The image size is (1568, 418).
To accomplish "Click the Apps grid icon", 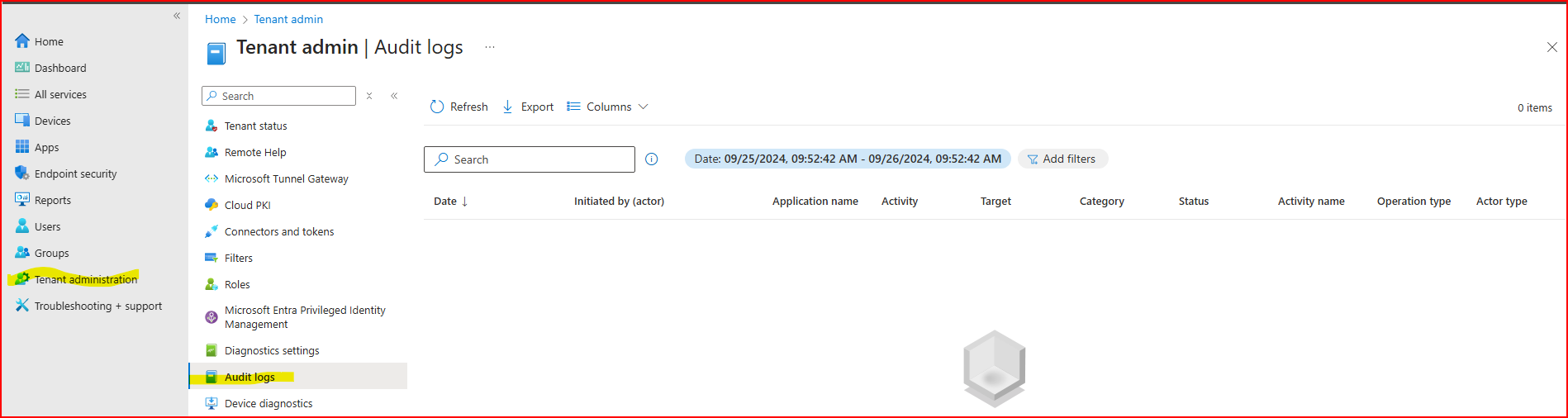I will click(22, 147).
